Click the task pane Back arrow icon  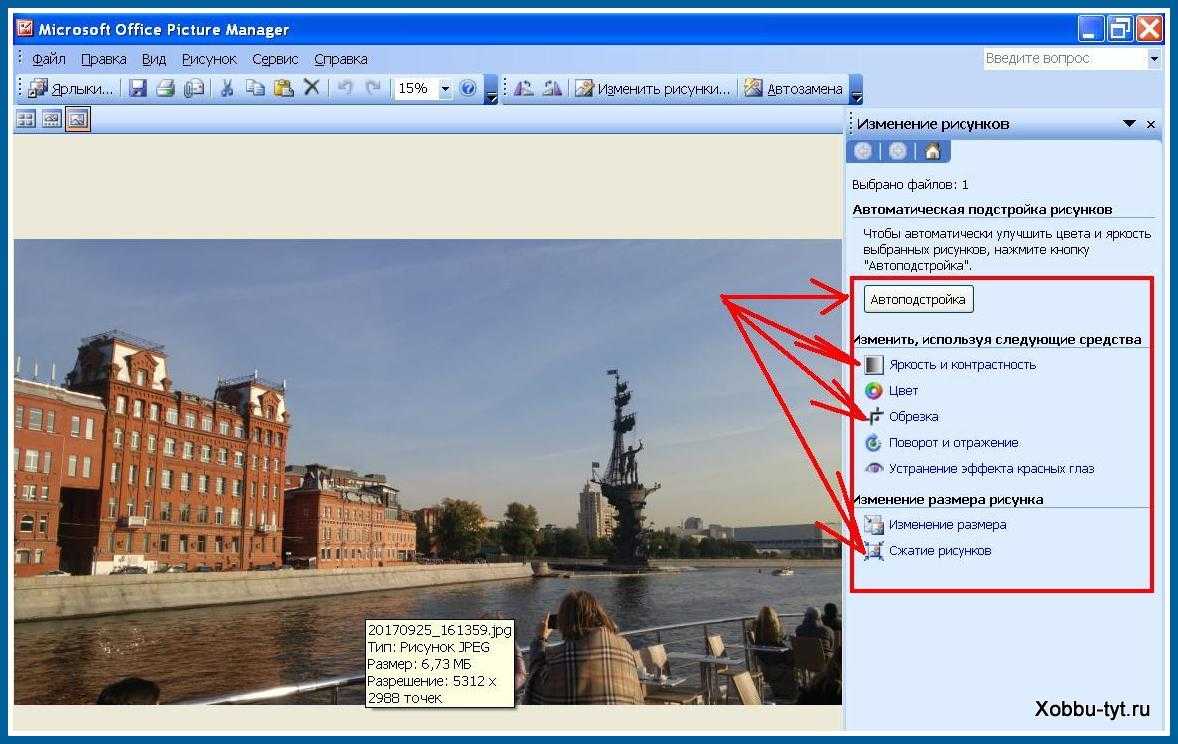coord(863,151)
